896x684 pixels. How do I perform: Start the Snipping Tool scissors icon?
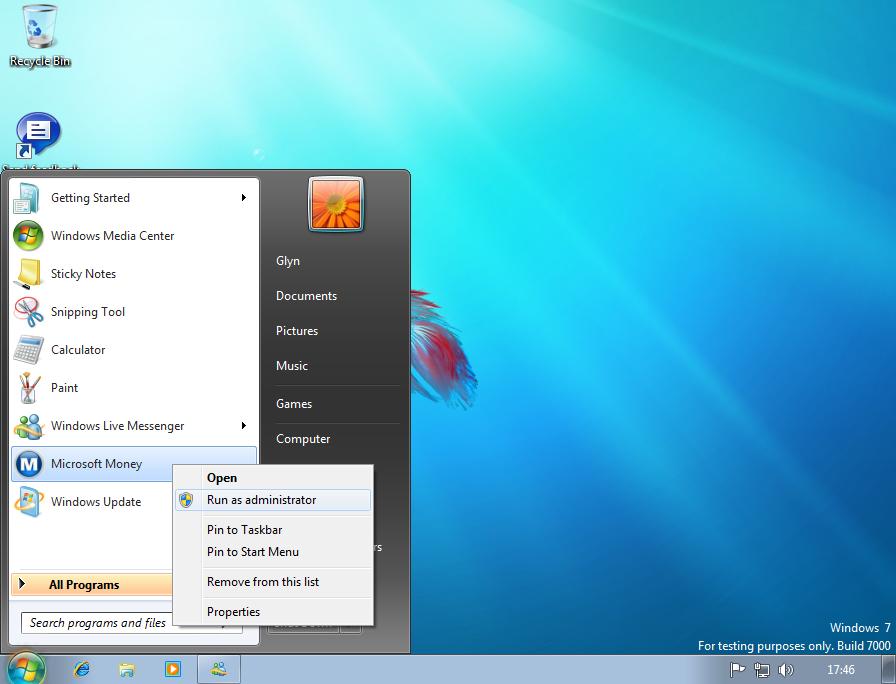[28, 311]
